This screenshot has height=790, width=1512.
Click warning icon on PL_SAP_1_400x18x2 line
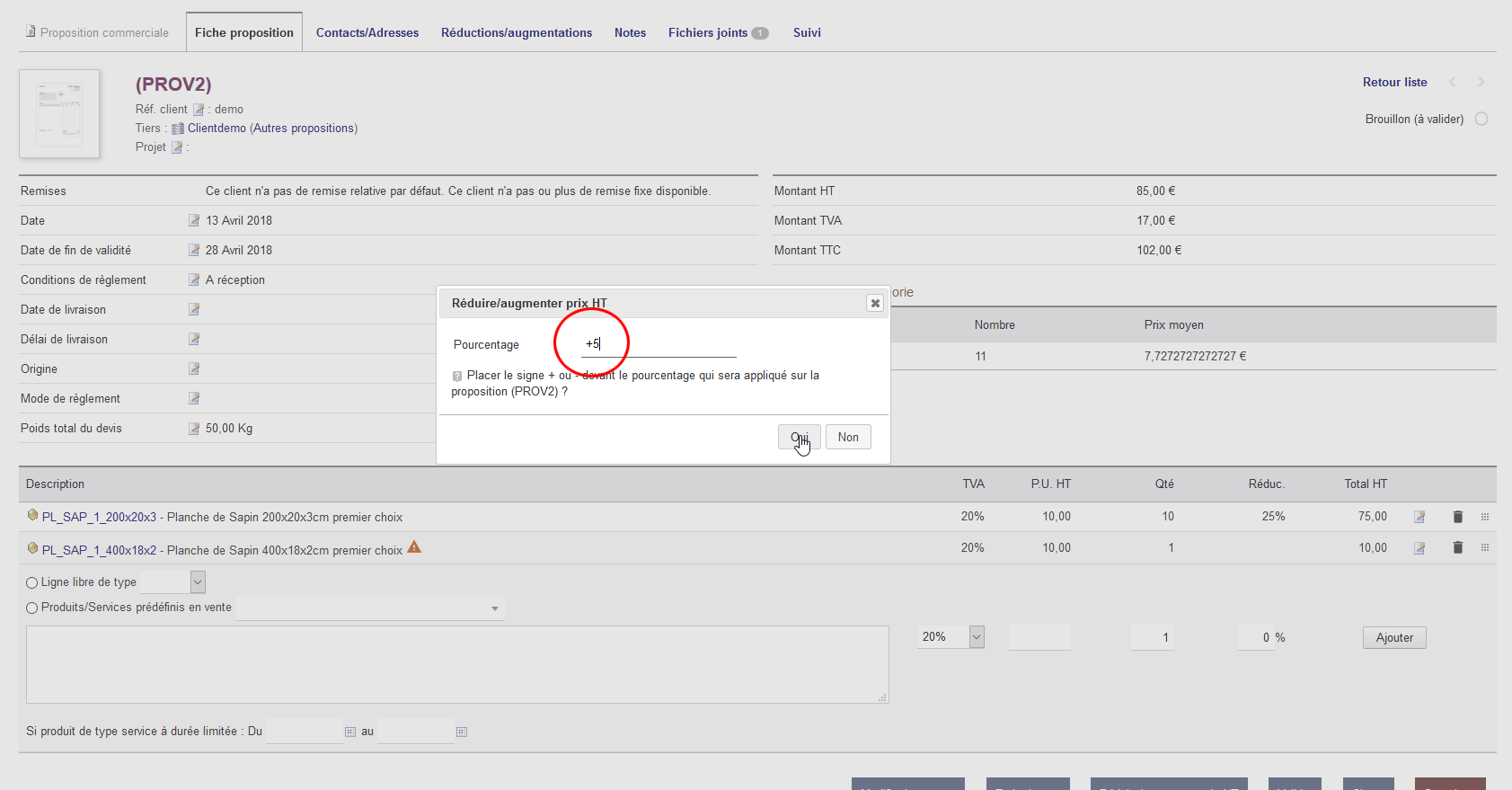(x=414, y=547)
